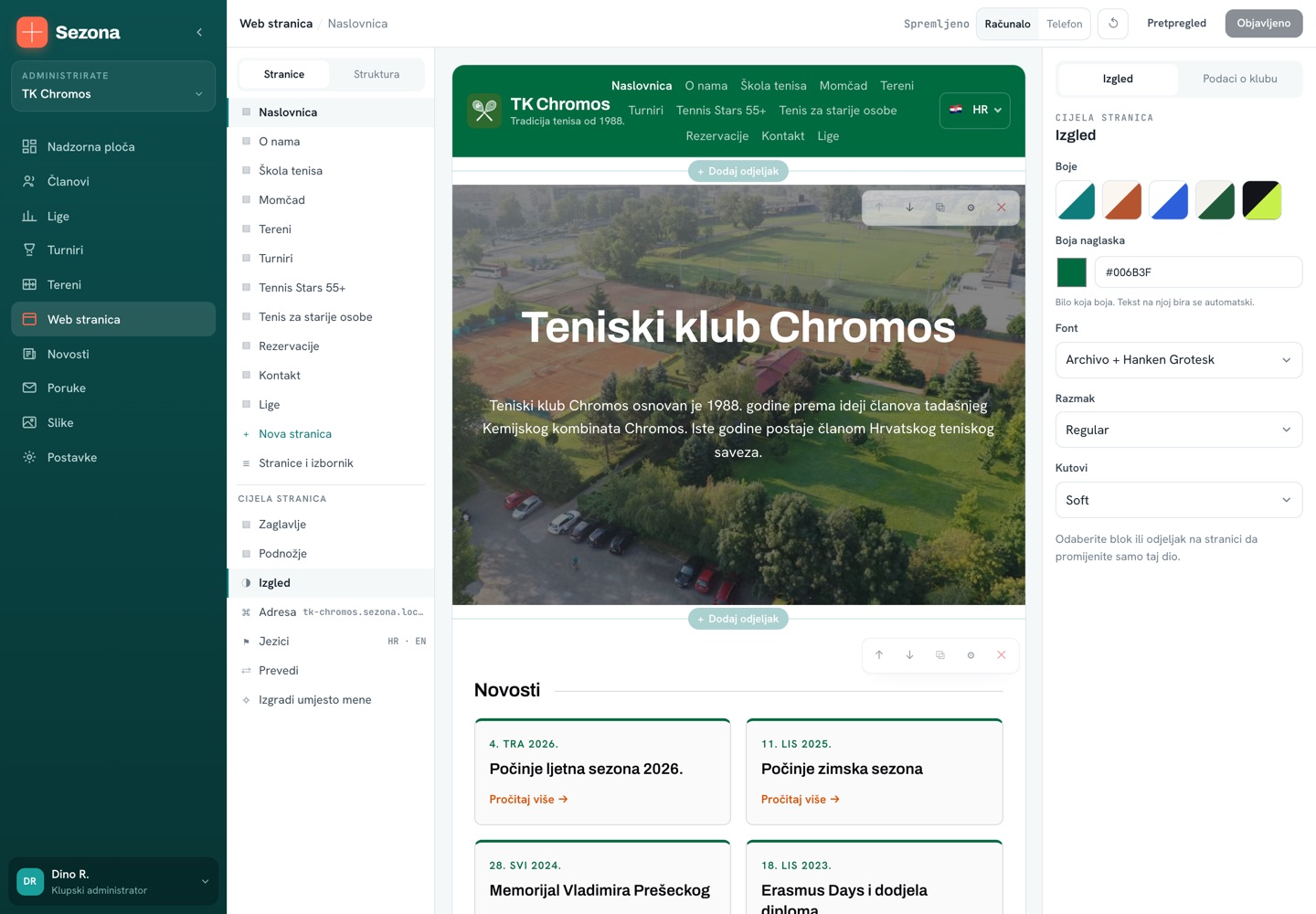
Task: Open the Novosti section's settings gear
Action: coord(971,655)
